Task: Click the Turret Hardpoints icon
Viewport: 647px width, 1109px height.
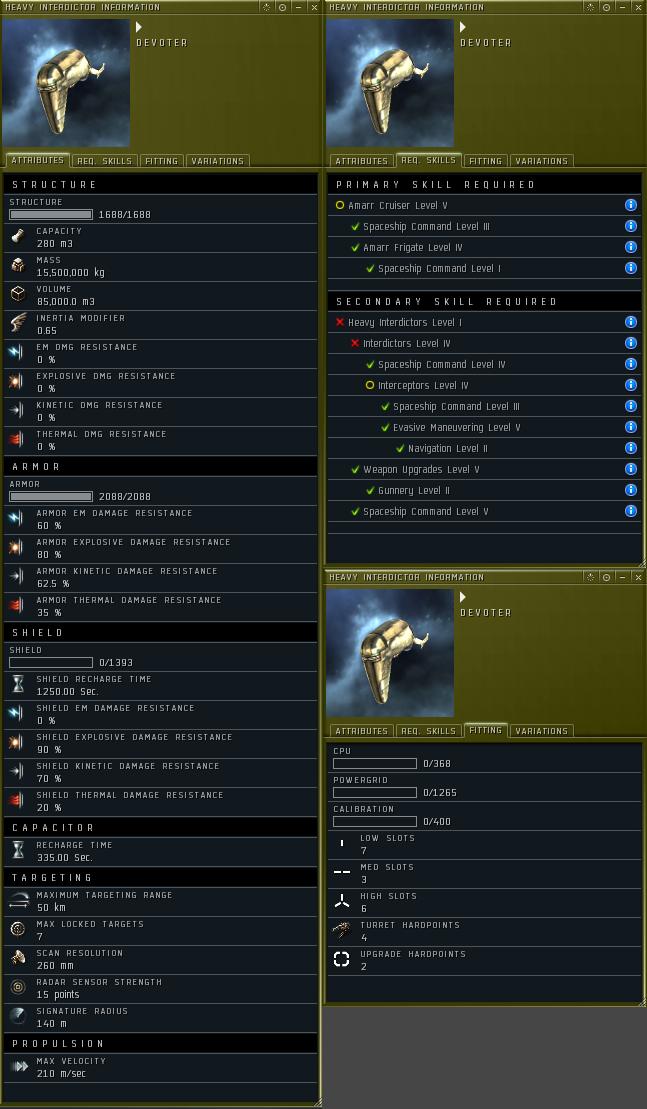Action: [x=342, y=931]
